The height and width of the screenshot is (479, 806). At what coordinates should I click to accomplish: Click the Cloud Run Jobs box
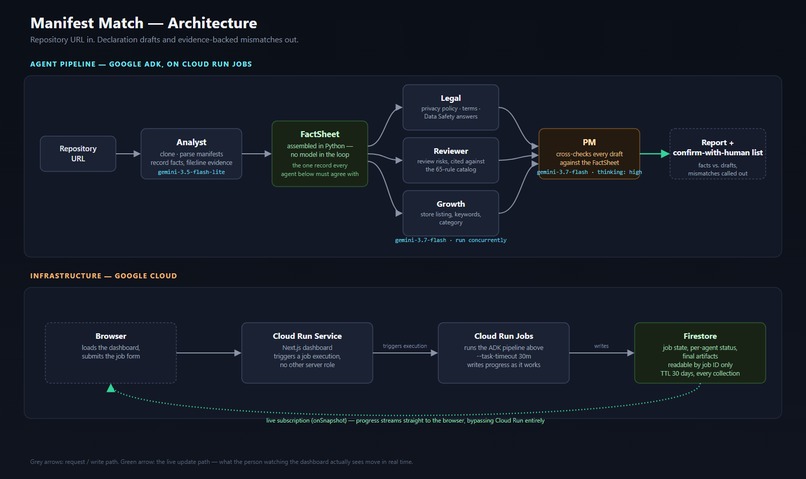point(504,353)
